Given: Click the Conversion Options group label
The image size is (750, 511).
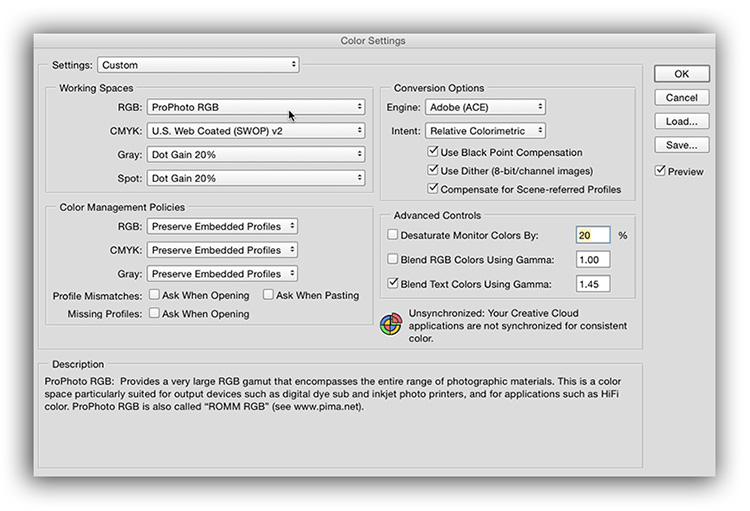Looking at the screenshot, I should click(x=439, y=88).
